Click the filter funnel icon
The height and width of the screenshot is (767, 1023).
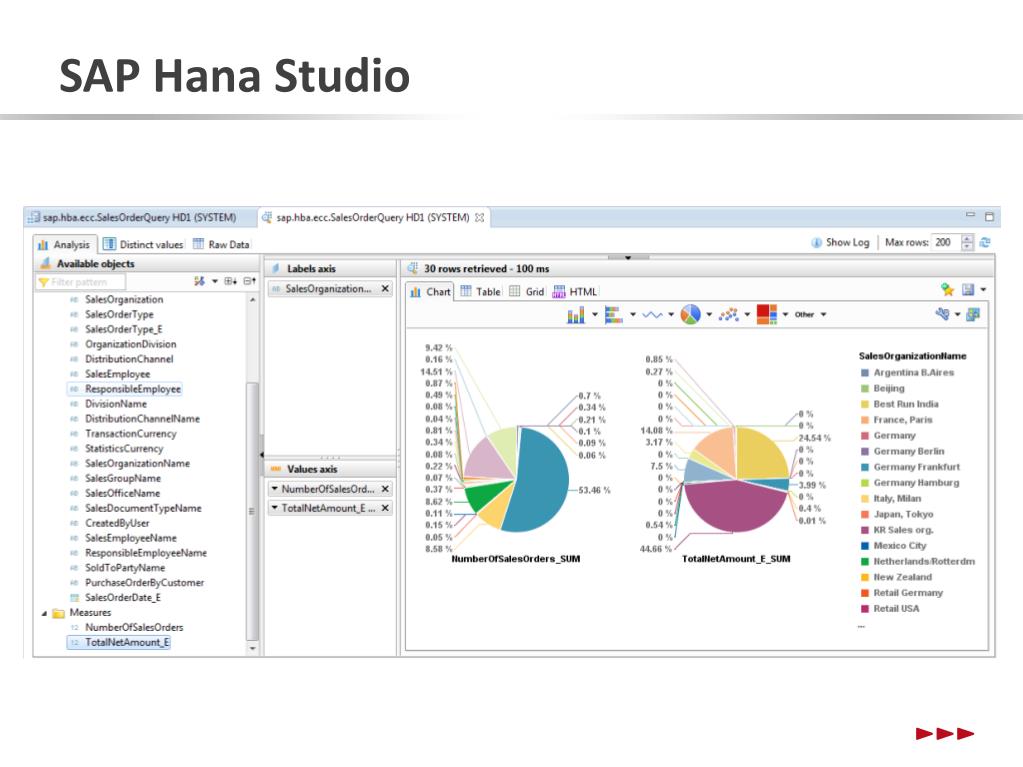coord(44,282)
